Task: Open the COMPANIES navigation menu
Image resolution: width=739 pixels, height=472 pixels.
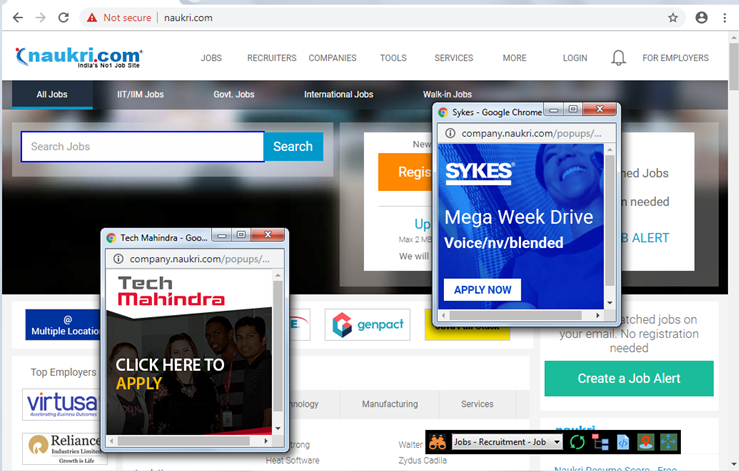Action: (333, 58)
